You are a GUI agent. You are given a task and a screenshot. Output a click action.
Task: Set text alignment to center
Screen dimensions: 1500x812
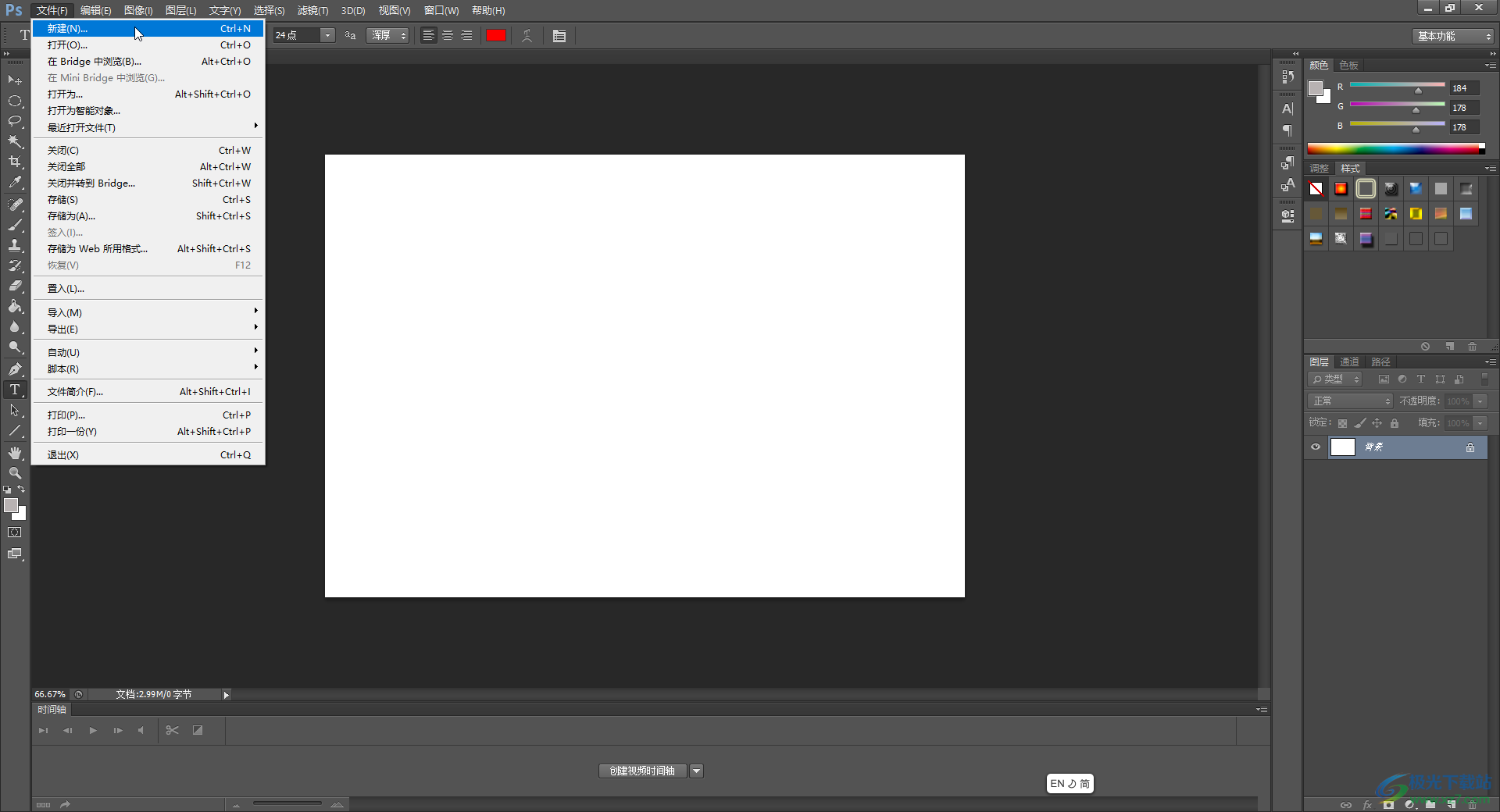(448, 35)
